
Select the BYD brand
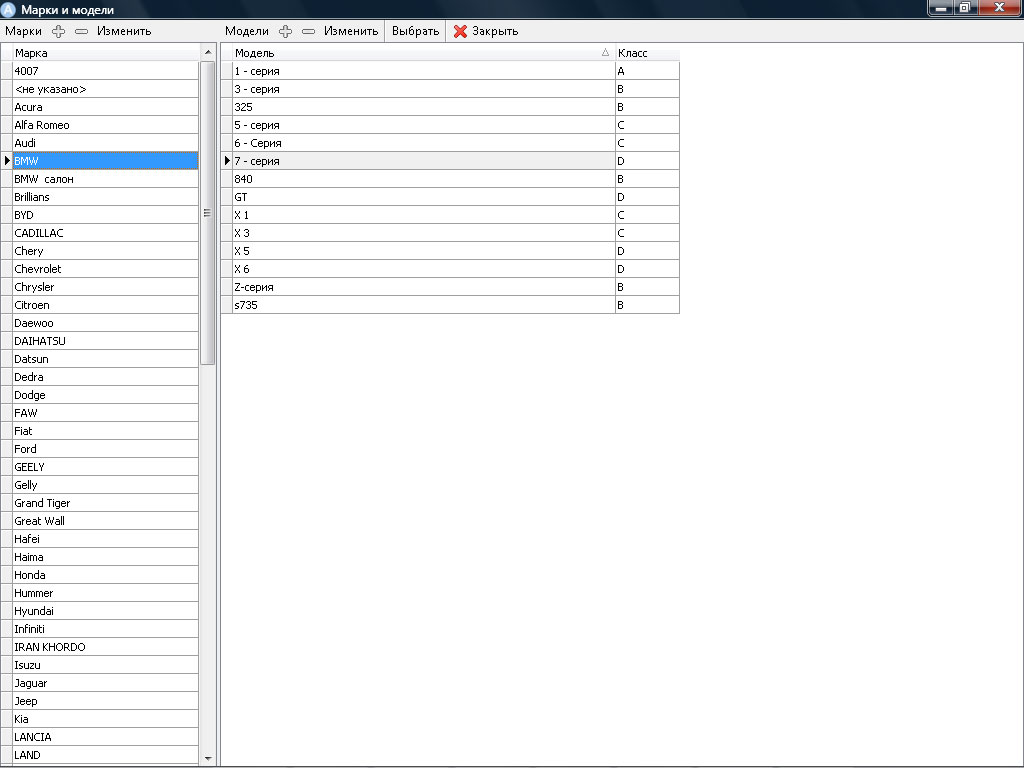click(x=105, y=215)
